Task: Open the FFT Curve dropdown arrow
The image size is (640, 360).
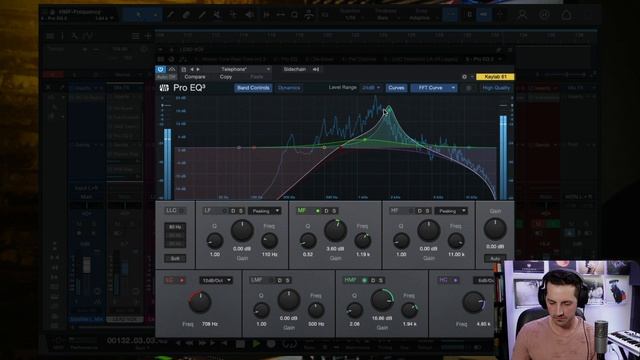Action: [x=453, y=88]
